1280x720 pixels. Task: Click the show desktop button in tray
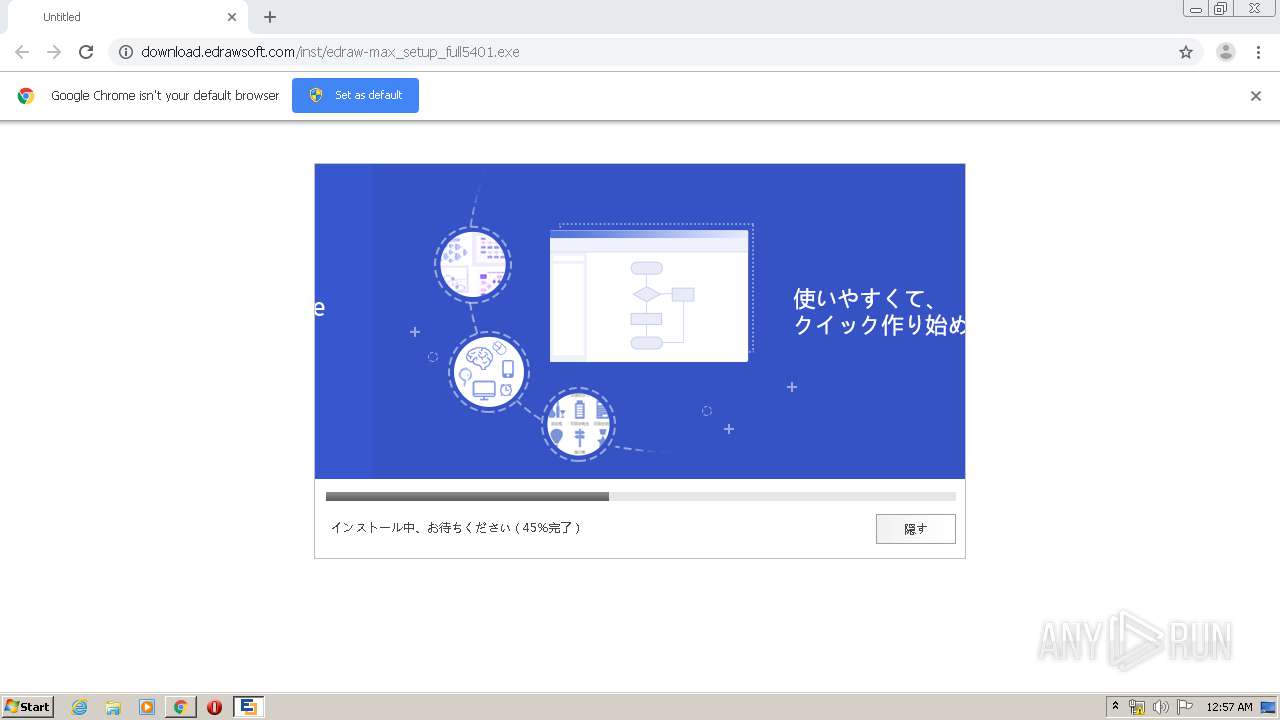1269,707
